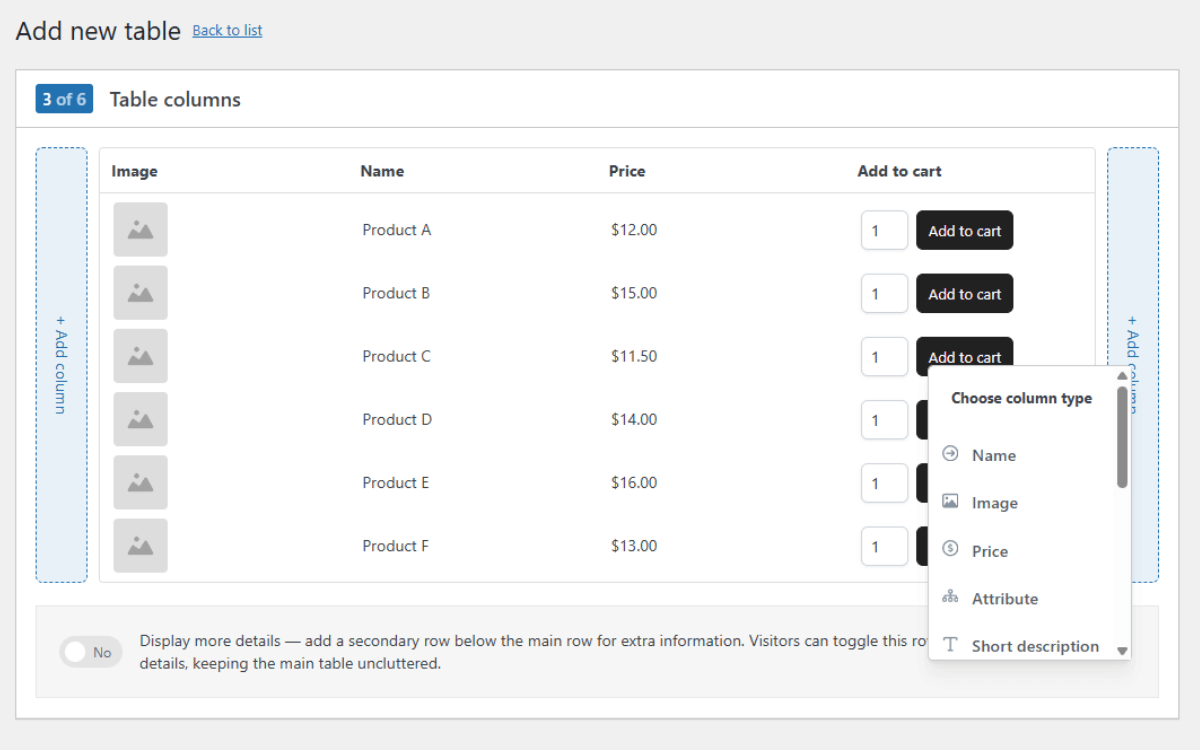Click the Price dollar icon

tap(950, 550)
